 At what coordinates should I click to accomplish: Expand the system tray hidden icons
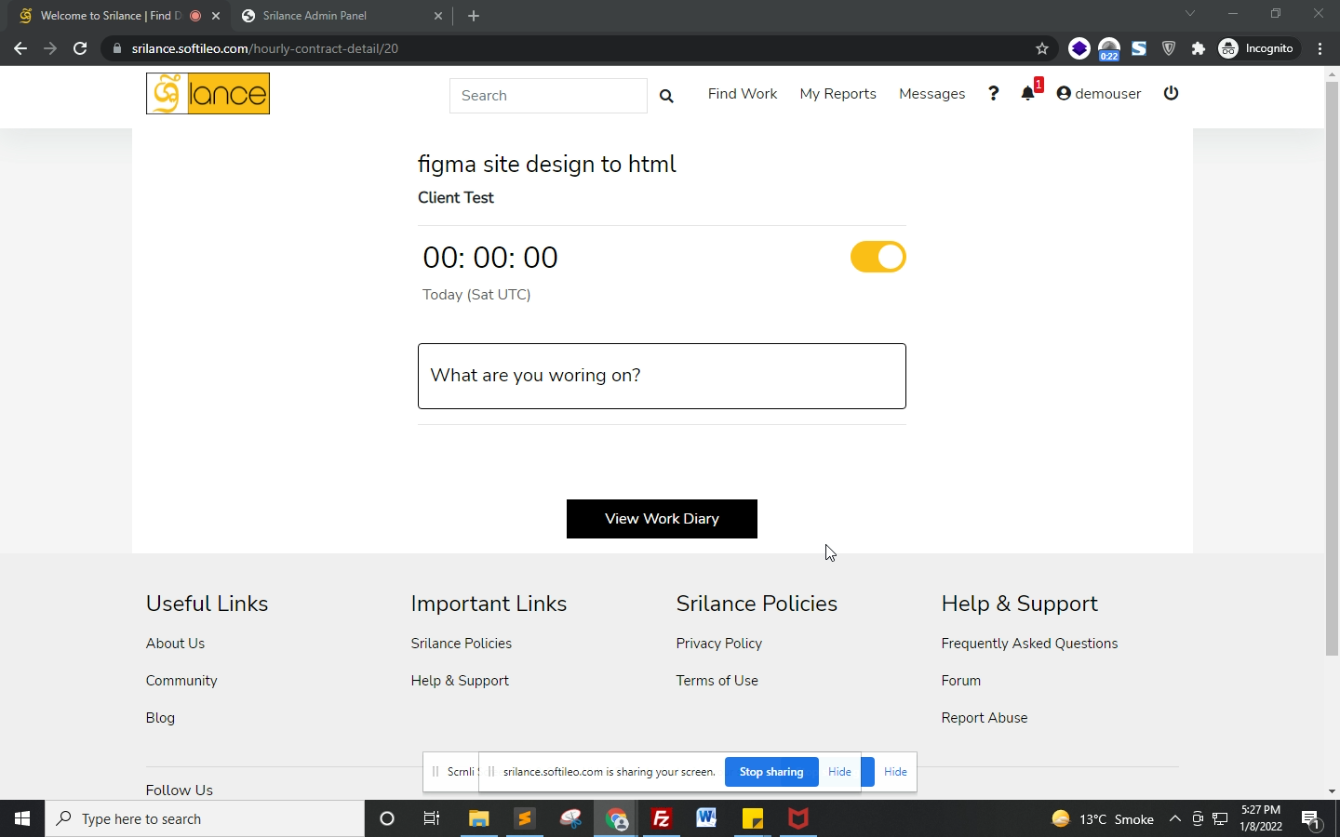(1175, 819)
